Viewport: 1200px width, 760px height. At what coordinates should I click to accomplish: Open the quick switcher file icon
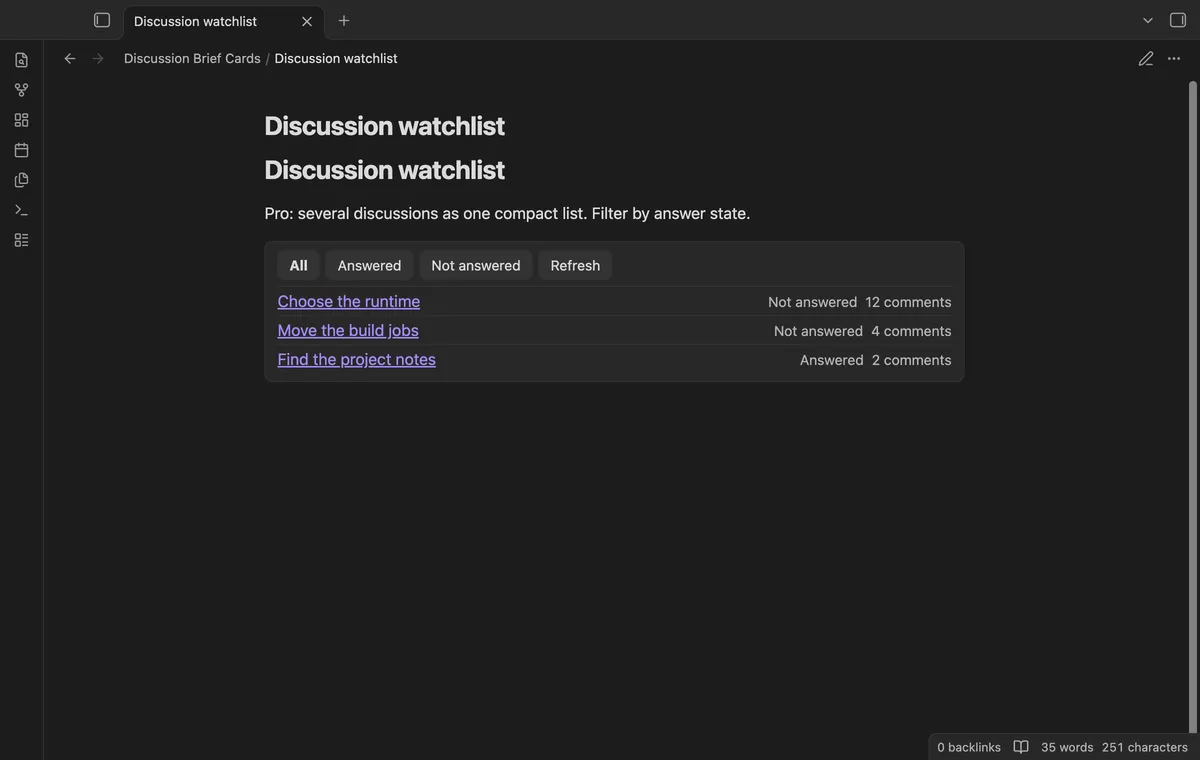coord(21,60)
